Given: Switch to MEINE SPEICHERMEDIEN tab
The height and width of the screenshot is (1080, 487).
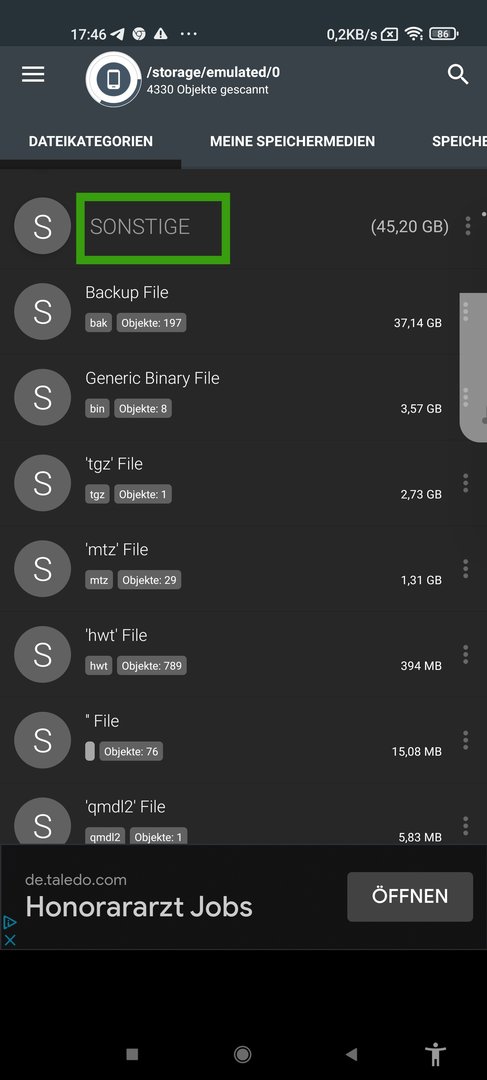Looking at the screenshot, I should pos(293,141).
